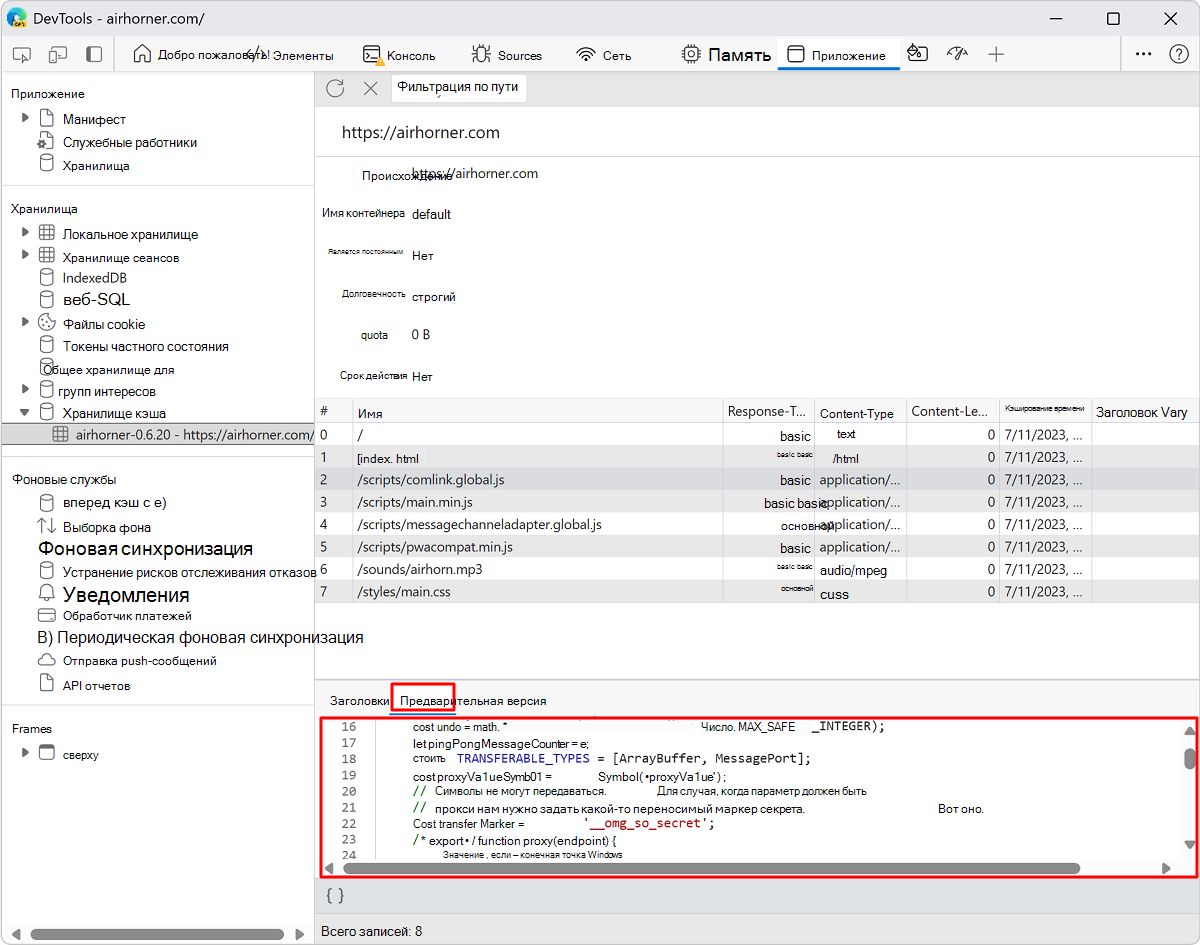Viewport: 1200px width, 945px height.
Task: Expand the Манифест tree item
Action: point(26,118)
